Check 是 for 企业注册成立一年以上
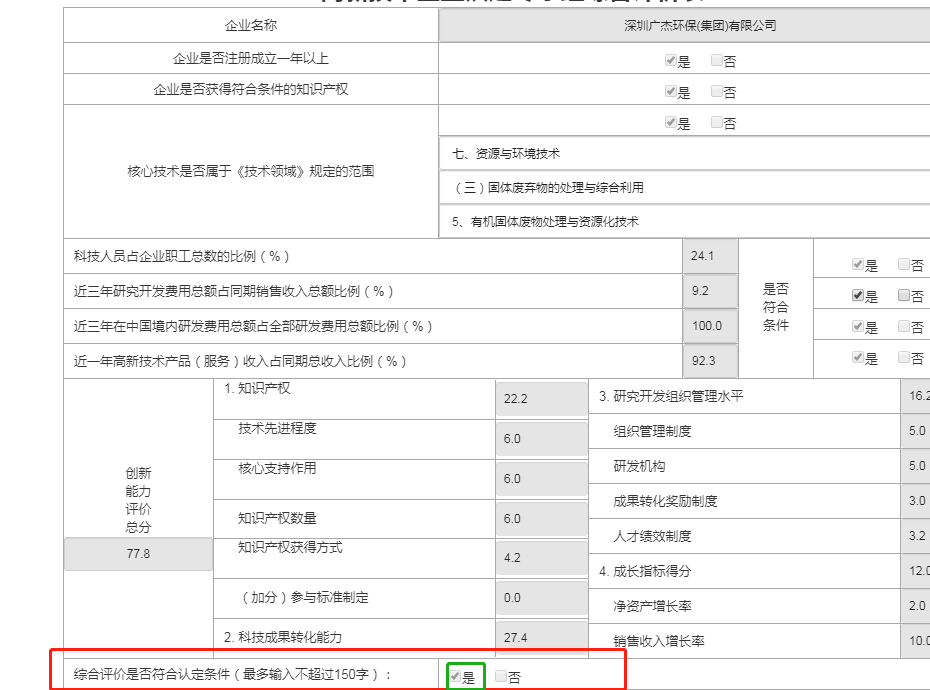 tap(671, 60)
